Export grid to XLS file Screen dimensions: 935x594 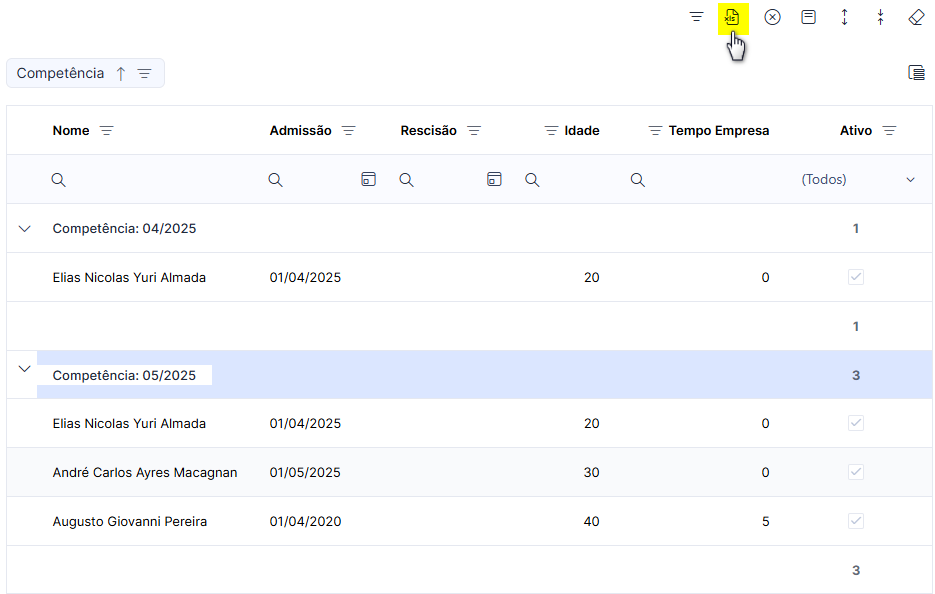pyautogui.click(x=732, y=17)
